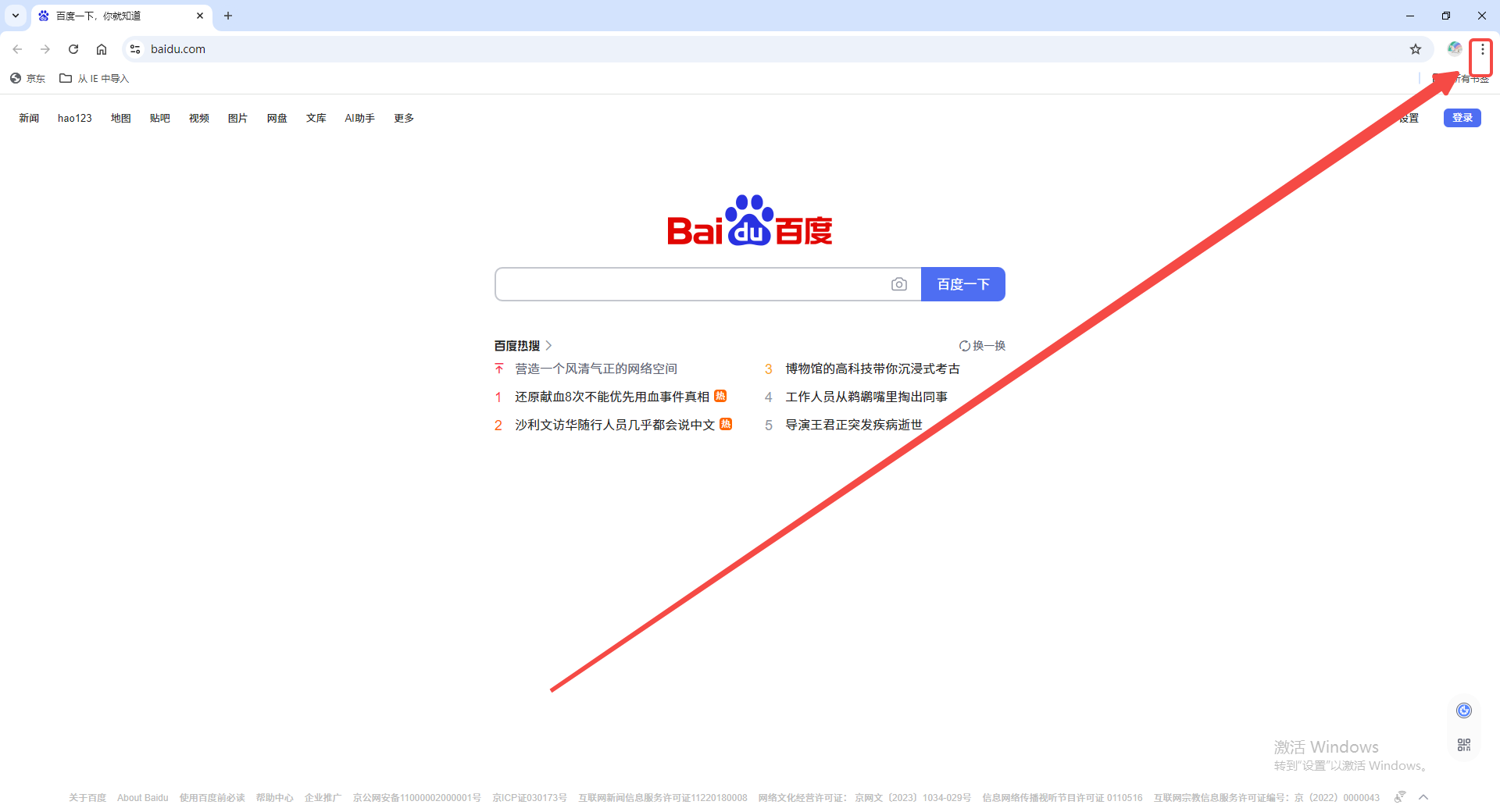Close the Baidu tab
This screenshot has height=812, width=1500.
(200, 16)
